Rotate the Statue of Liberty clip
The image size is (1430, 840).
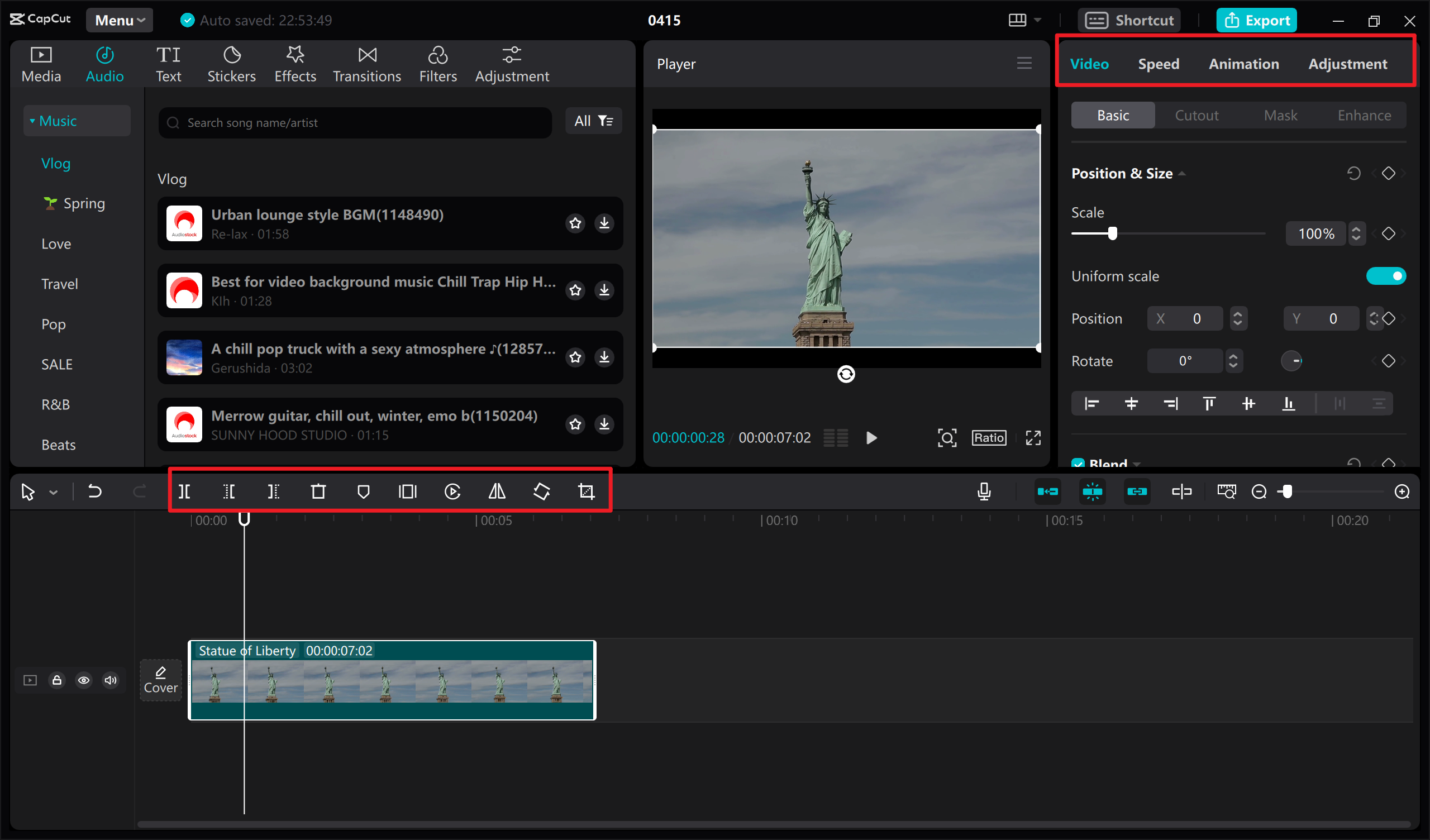tap(541, 491)
